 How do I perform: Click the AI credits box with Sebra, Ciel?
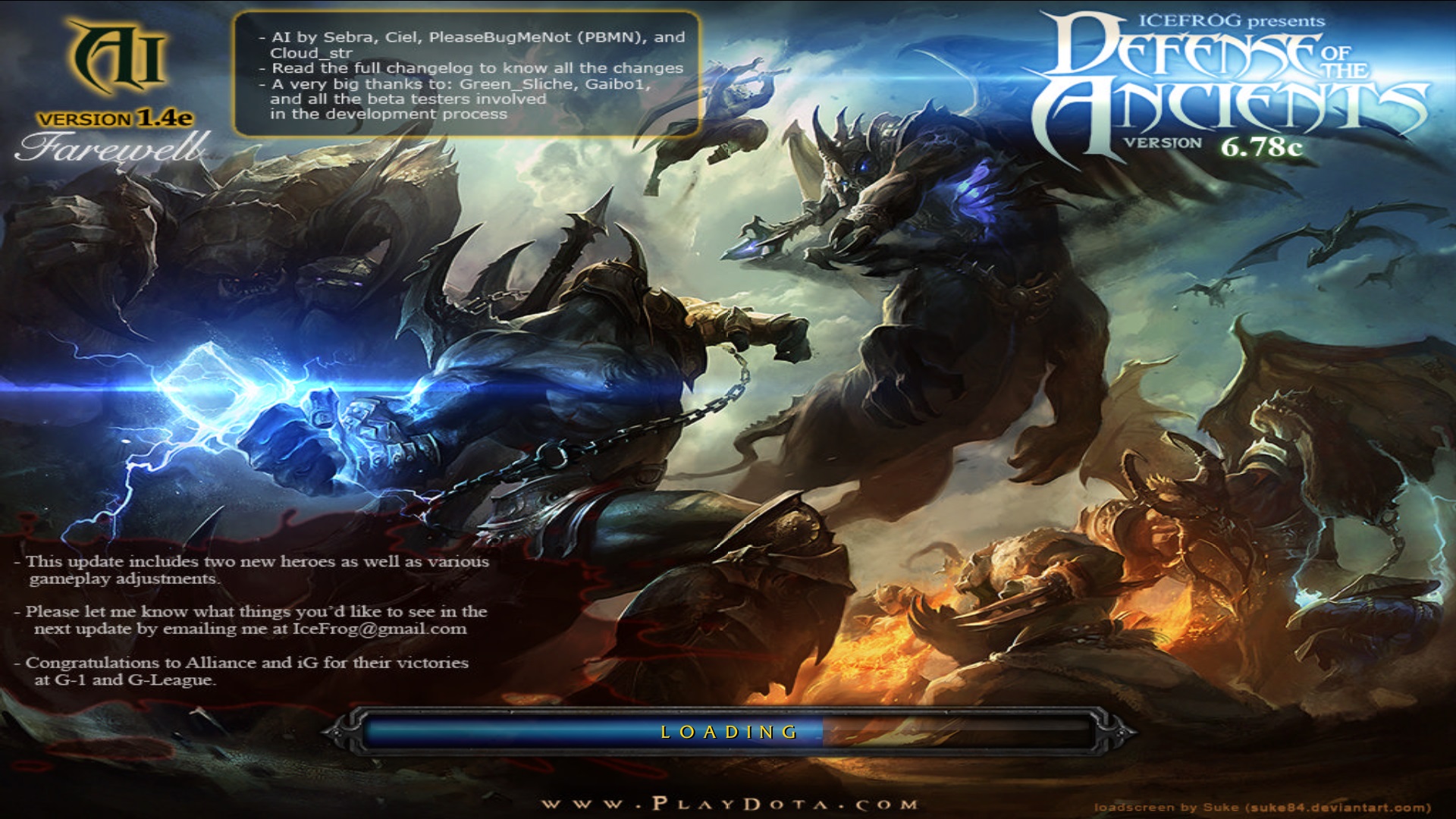466,74
